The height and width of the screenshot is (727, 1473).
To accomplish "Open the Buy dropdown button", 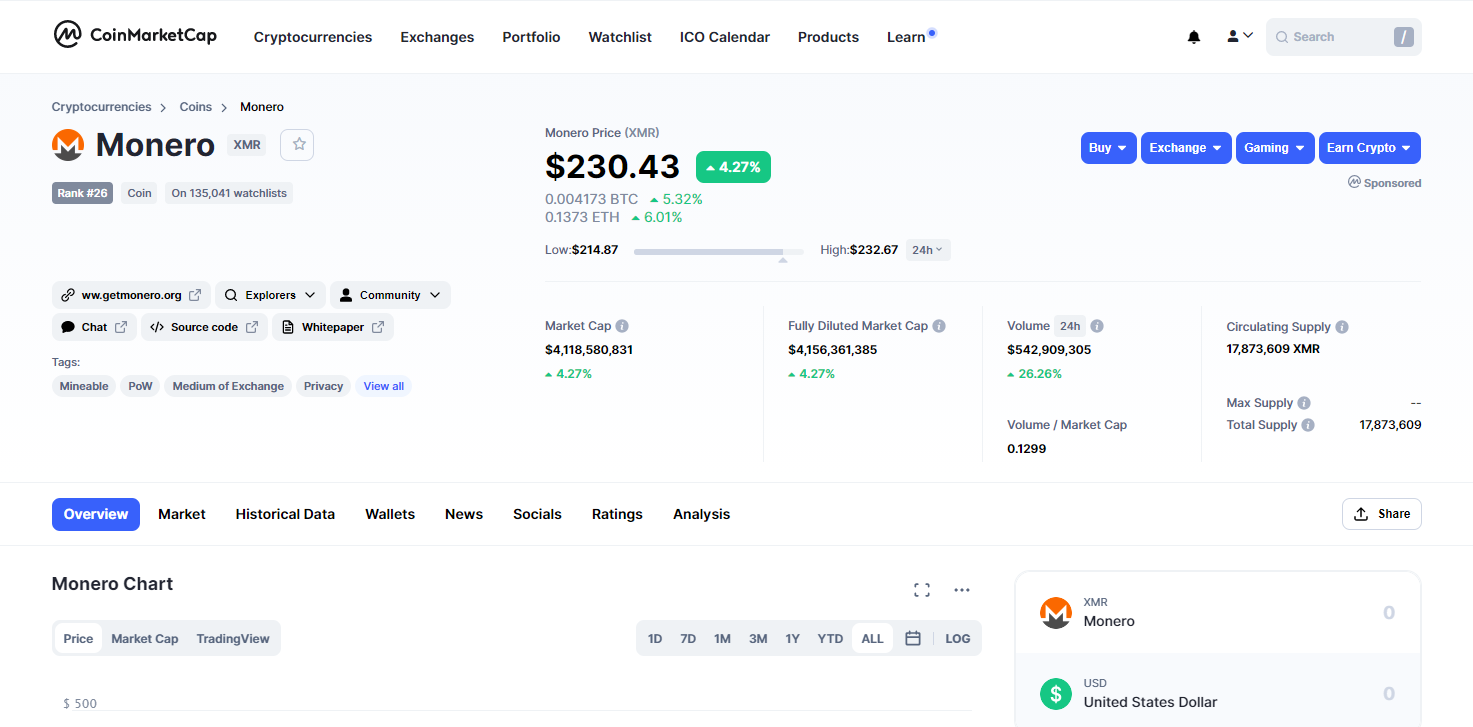I will [x=1108, y=148].
